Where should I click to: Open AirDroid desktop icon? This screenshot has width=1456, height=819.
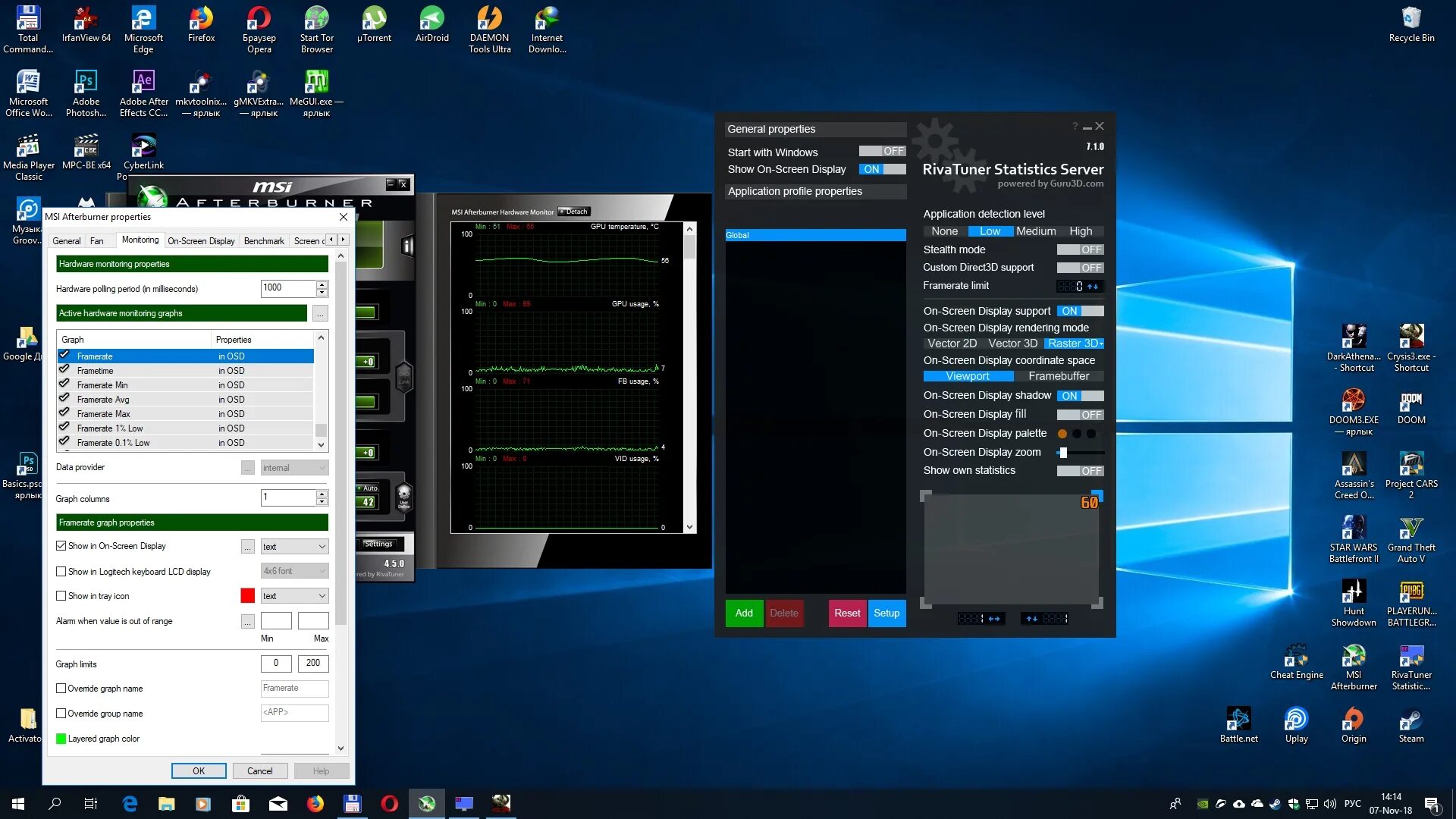point(431,24)
